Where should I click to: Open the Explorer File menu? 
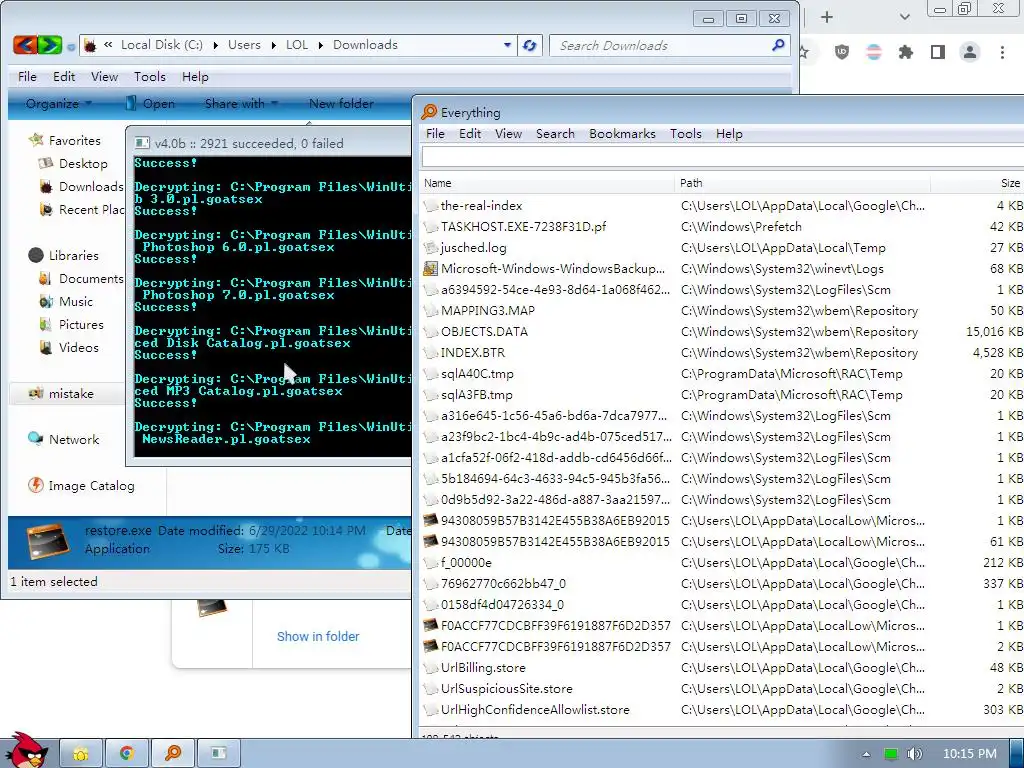click(x=27, y=77)
